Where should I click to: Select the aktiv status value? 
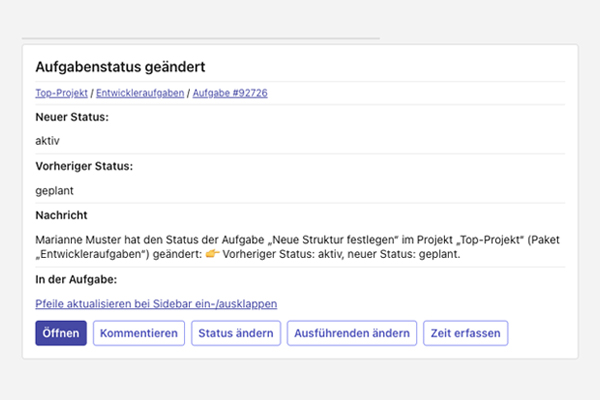tap(47, 141)
